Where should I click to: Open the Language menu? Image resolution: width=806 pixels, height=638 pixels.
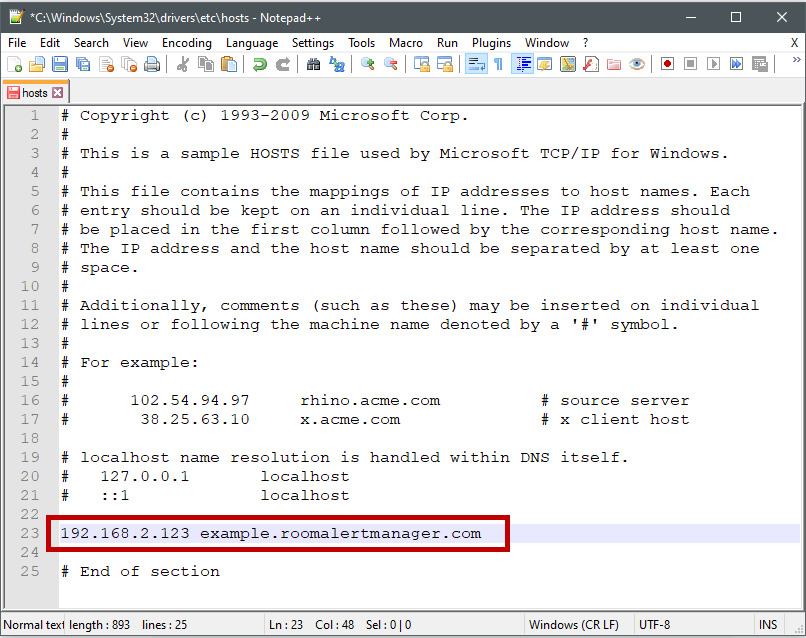pos(252,43)
